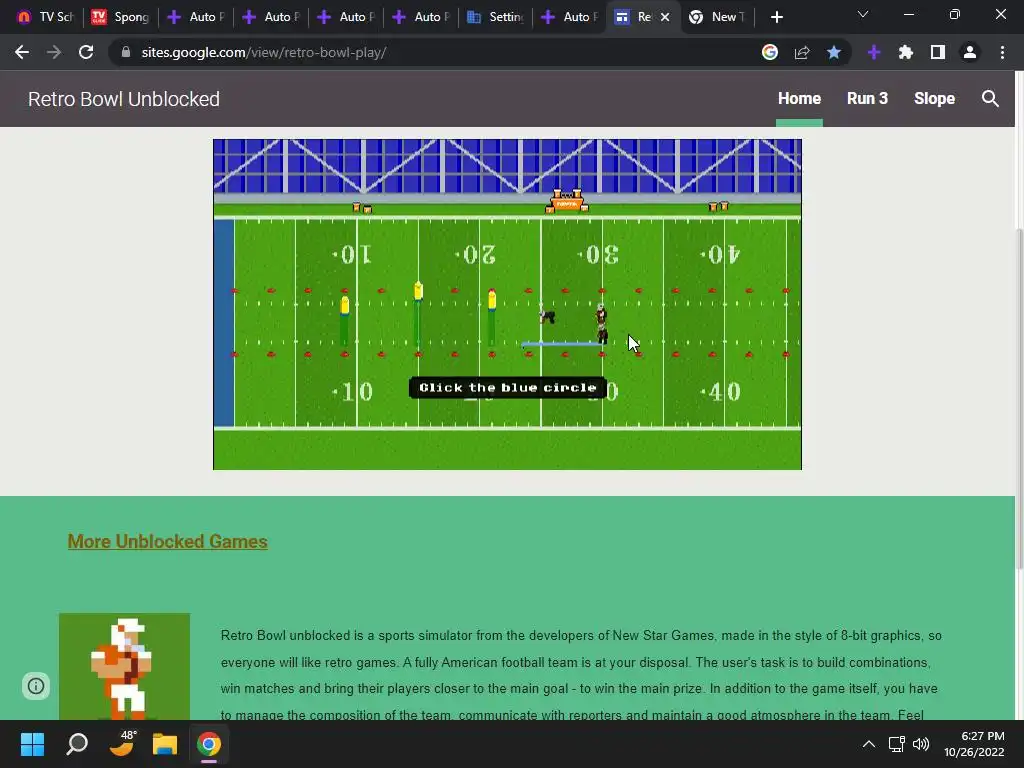
Task: Open the Windows Start menu
Action: click(x=32, y=744)
